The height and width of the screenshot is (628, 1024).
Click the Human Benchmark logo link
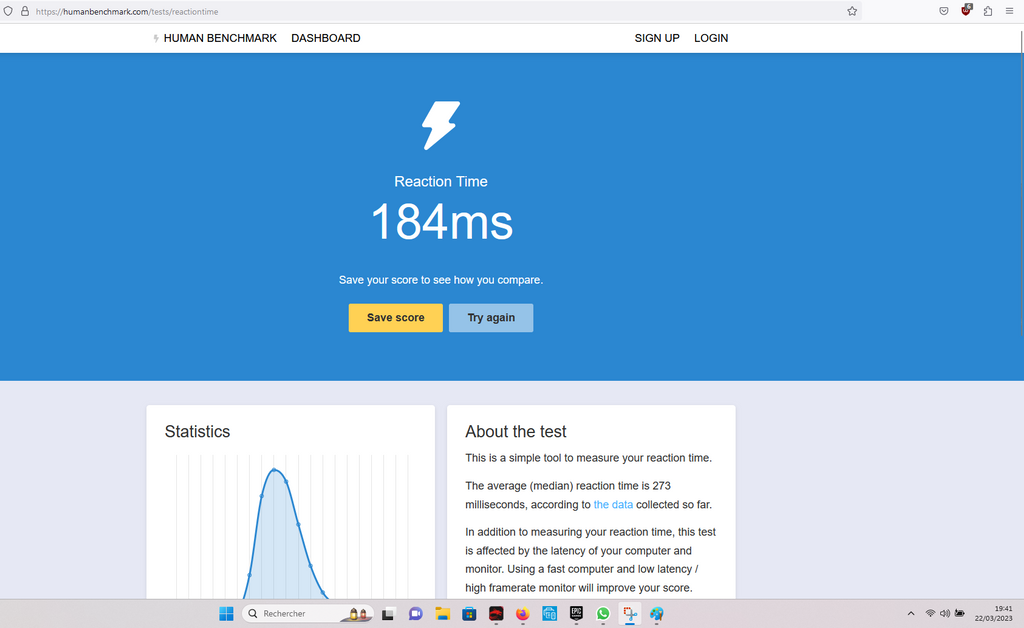coord(213,38)
